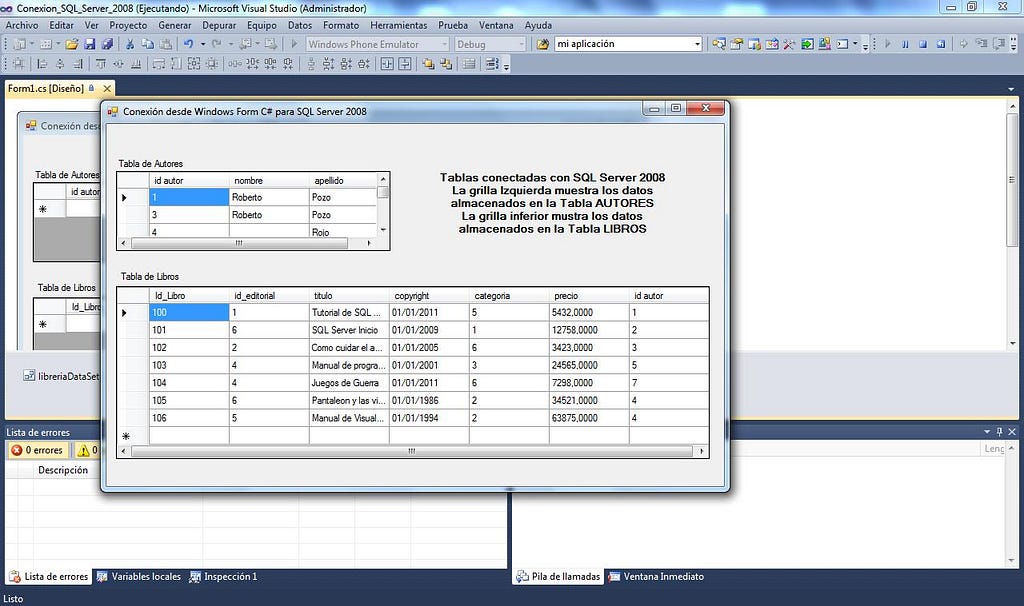The height and width of the screenshot is (606, 1024).
Task: Stop debugging with the square icon
Action: pyautogui.click(x=923, y=44)
